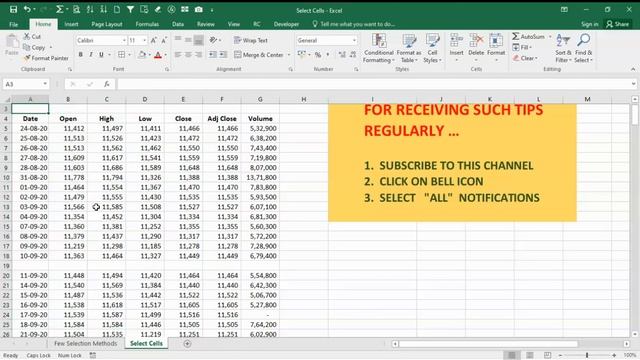
Task: Open the Data tab
Action: click(178, 24)
